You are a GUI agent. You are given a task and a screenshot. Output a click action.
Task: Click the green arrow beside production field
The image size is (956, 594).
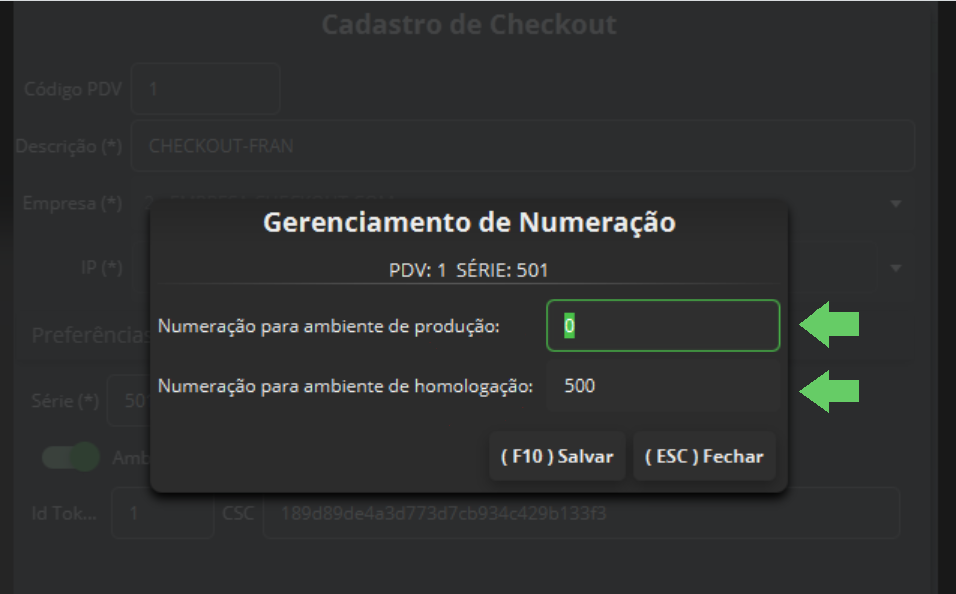[x=829, y=324]
